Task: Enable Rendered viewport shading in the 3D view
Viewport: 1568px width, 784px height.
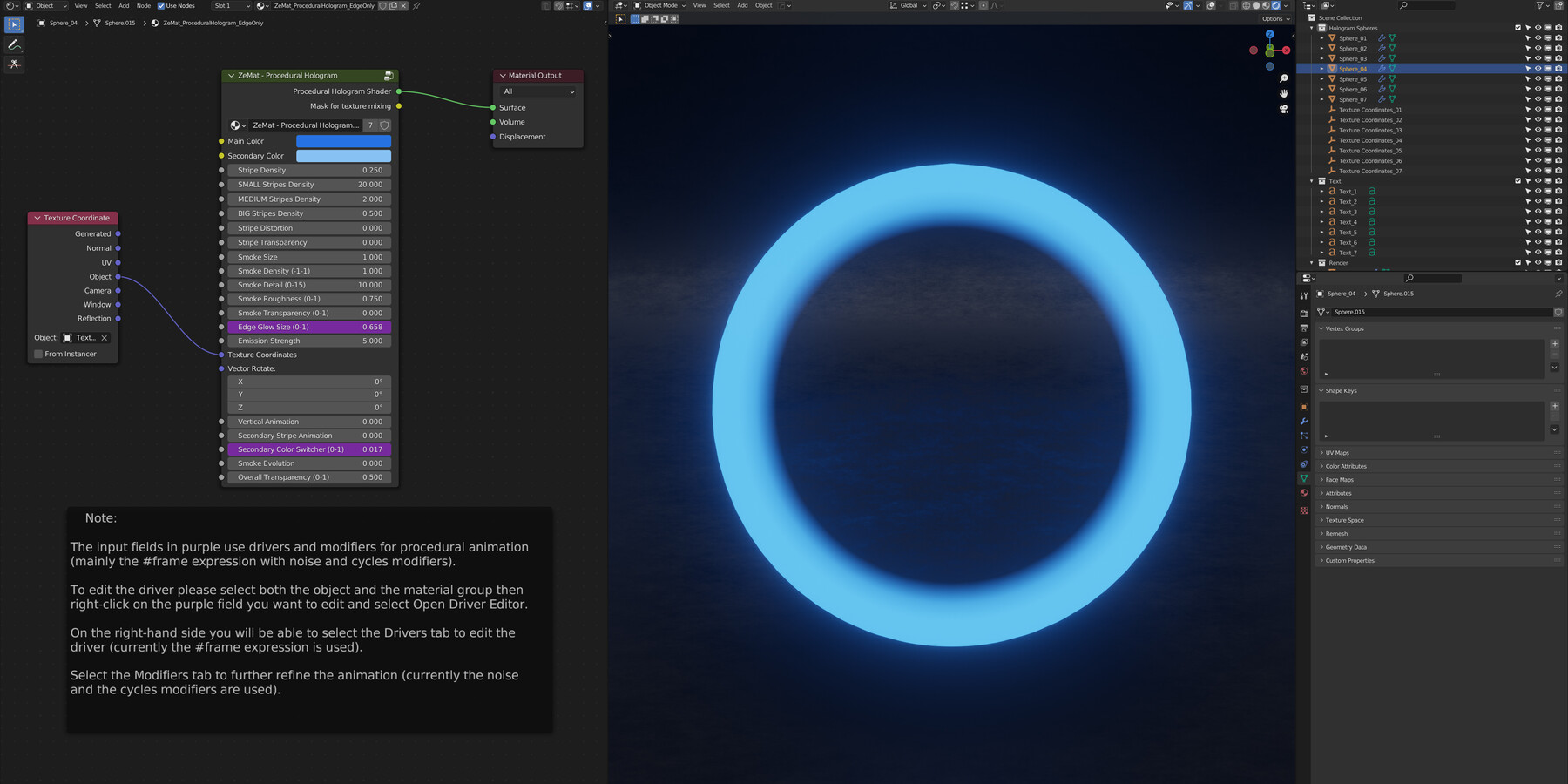Action: coord(1275,5)
